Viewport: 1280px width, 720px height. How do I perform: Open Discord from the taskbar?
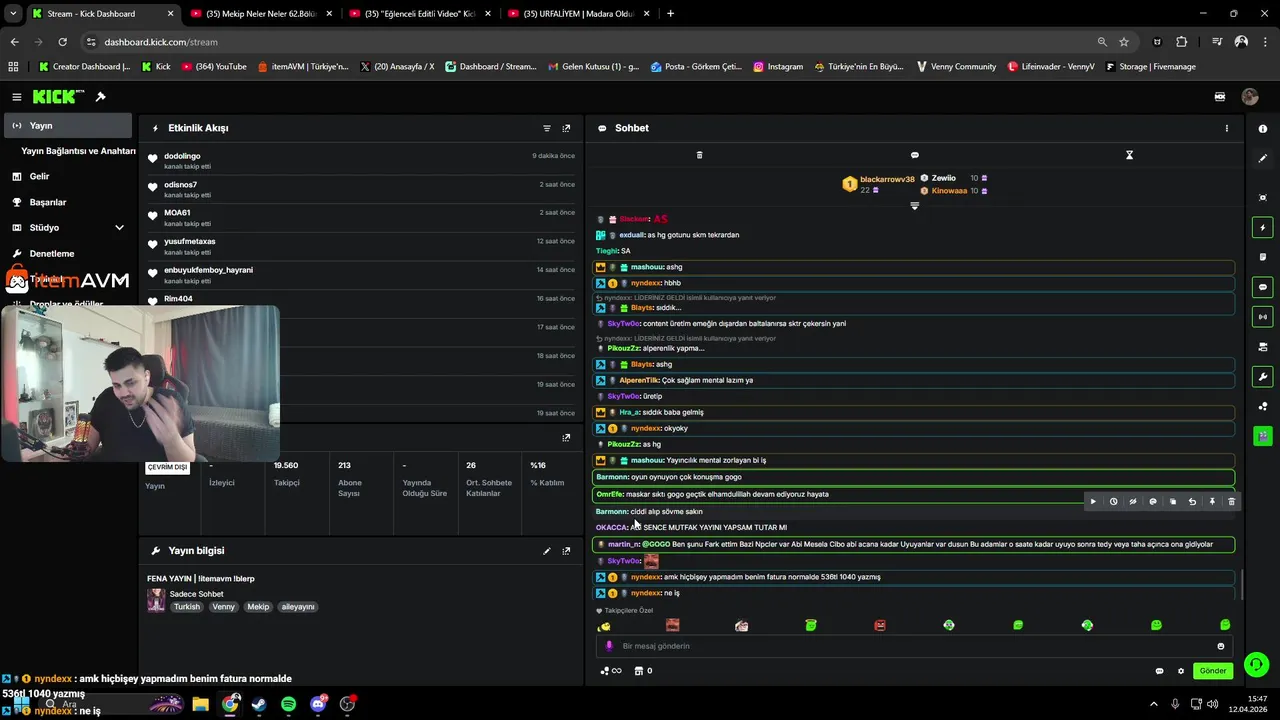(319, 704)
